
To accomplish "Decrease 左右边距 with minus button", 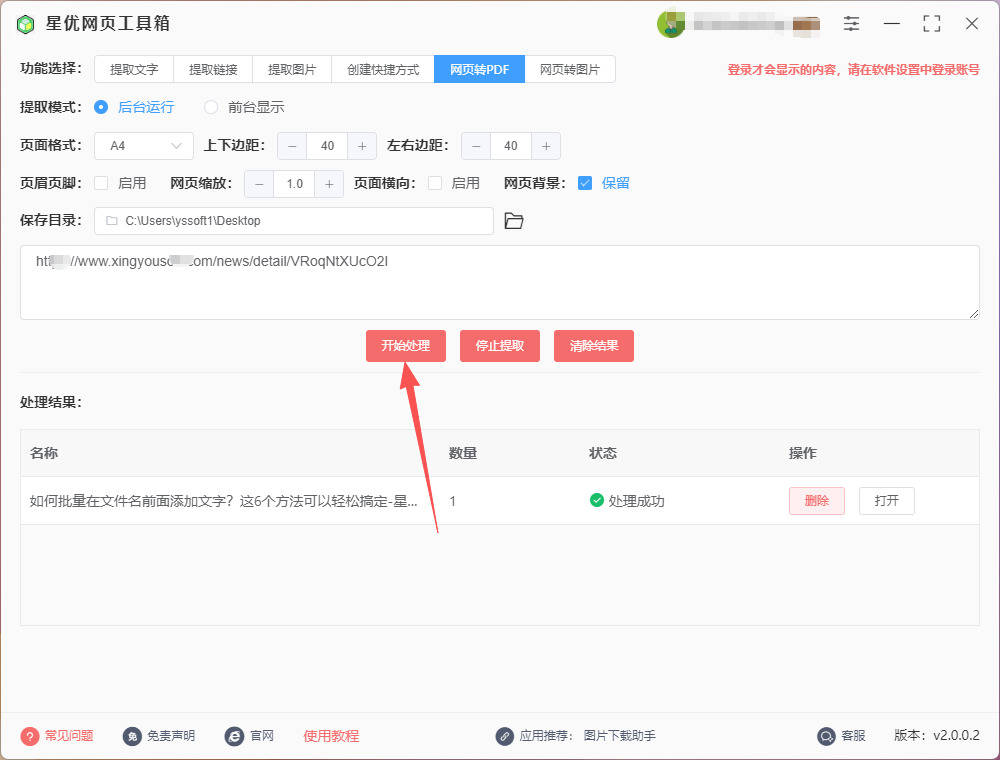I will pyautogui.click(x=476, y=146).
